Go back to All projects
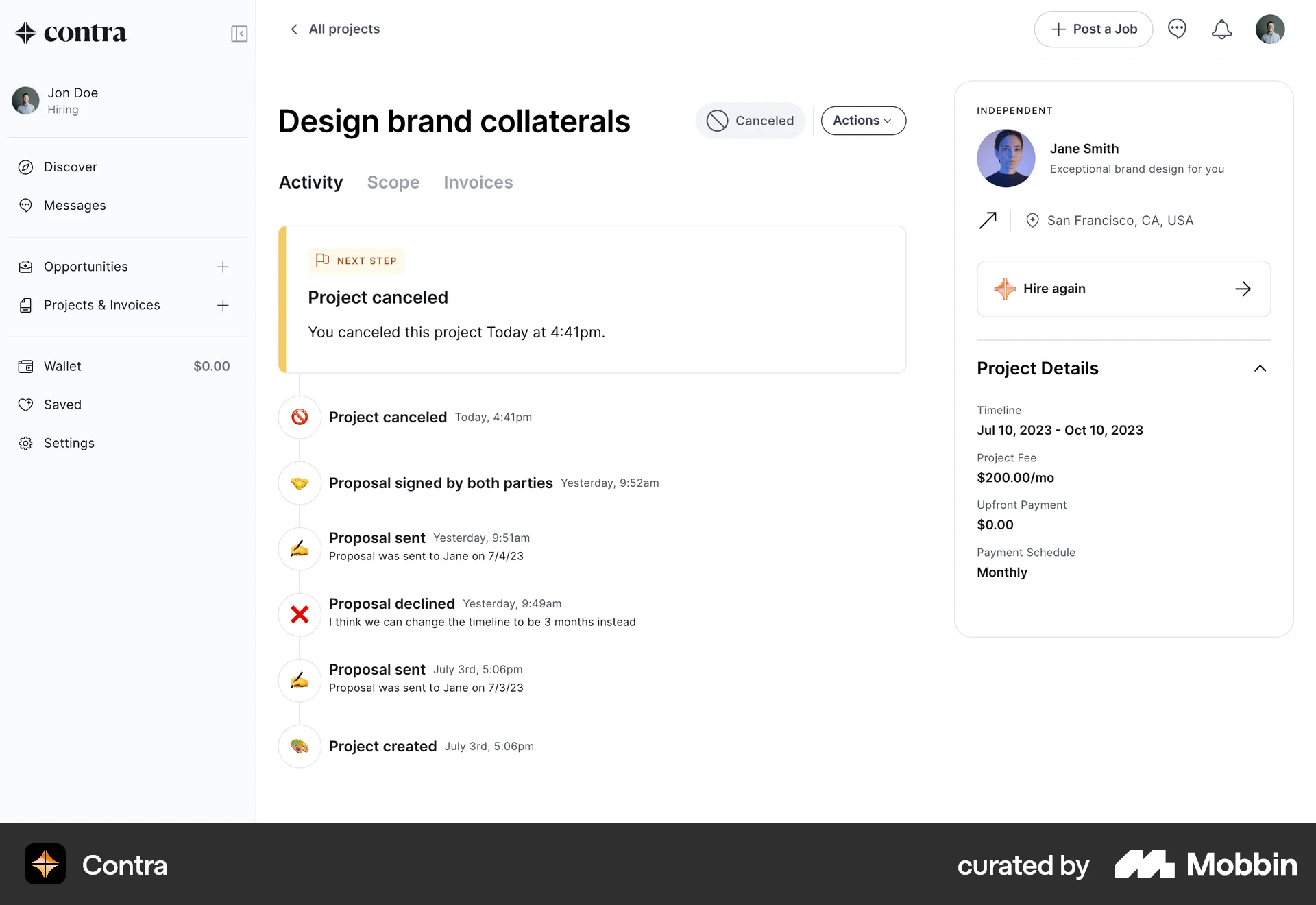The width and height of the screenshot is (1316, 905). pyautogui.click(x=334, y=29)
